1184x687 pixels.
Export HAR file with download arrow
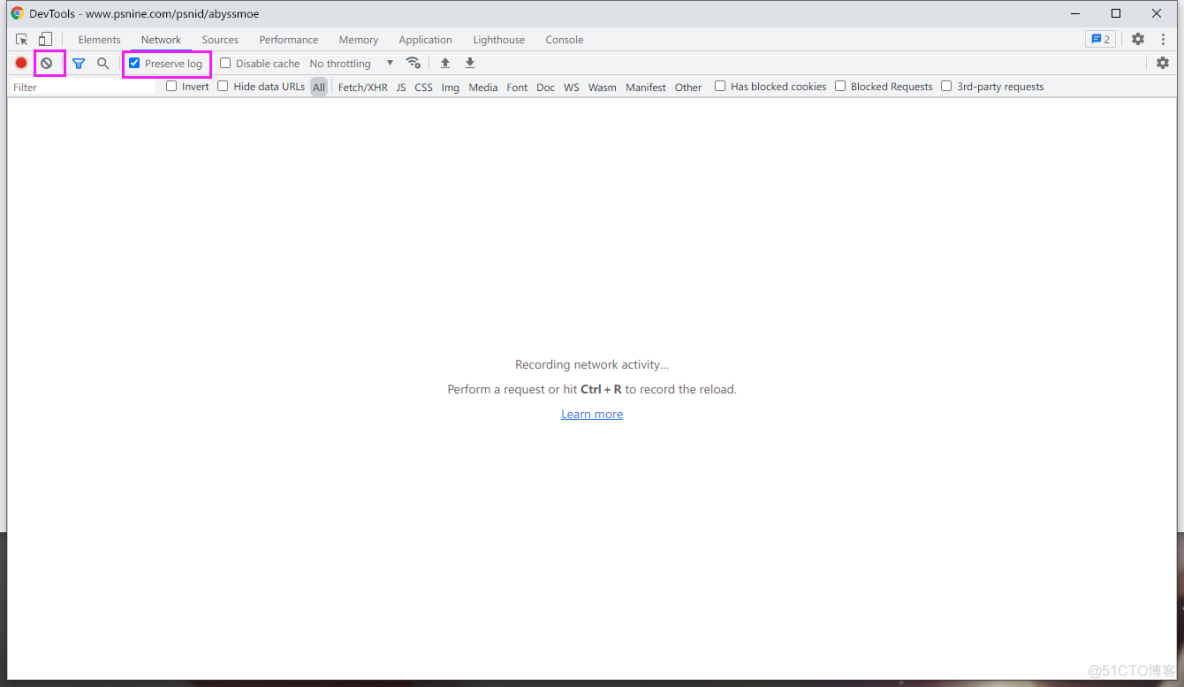pyautogui.click(x=470, y=63)
